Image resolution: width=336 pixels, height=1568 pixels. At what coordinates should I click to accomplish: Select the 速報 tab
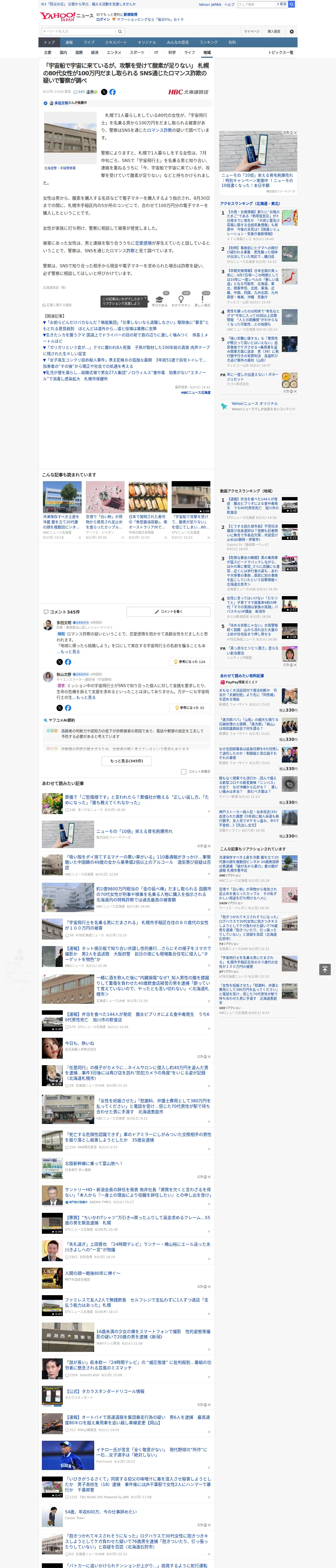point(69,43)
